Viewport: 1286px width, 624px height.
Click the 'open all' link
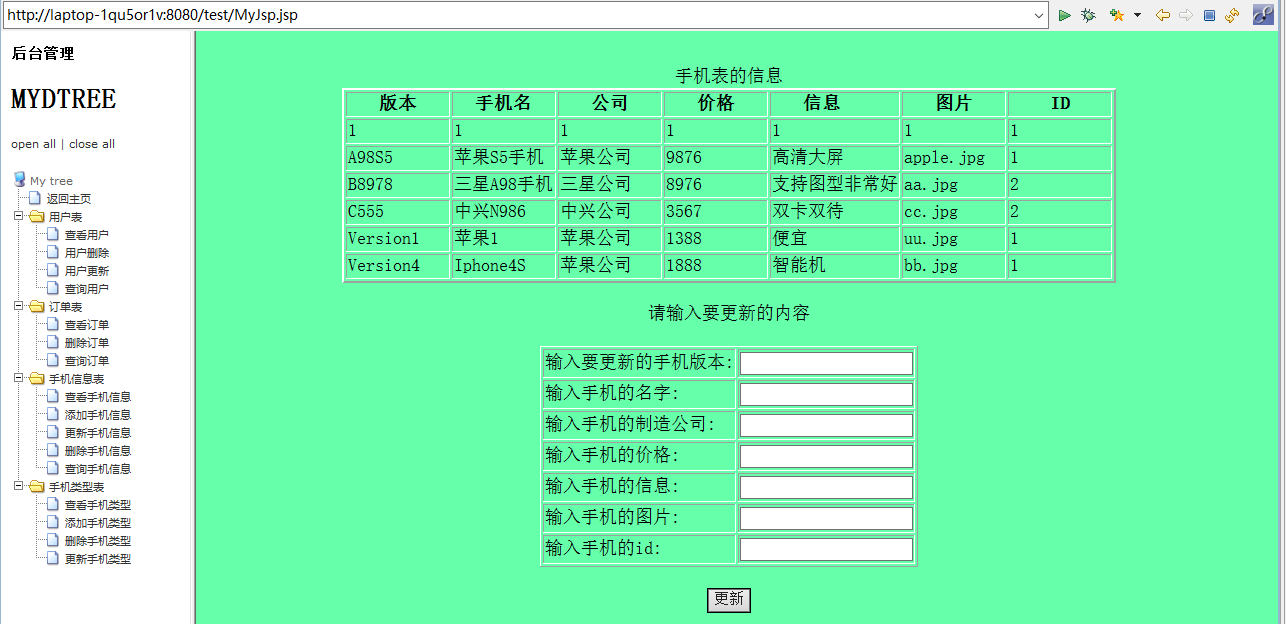coord(33,144)
